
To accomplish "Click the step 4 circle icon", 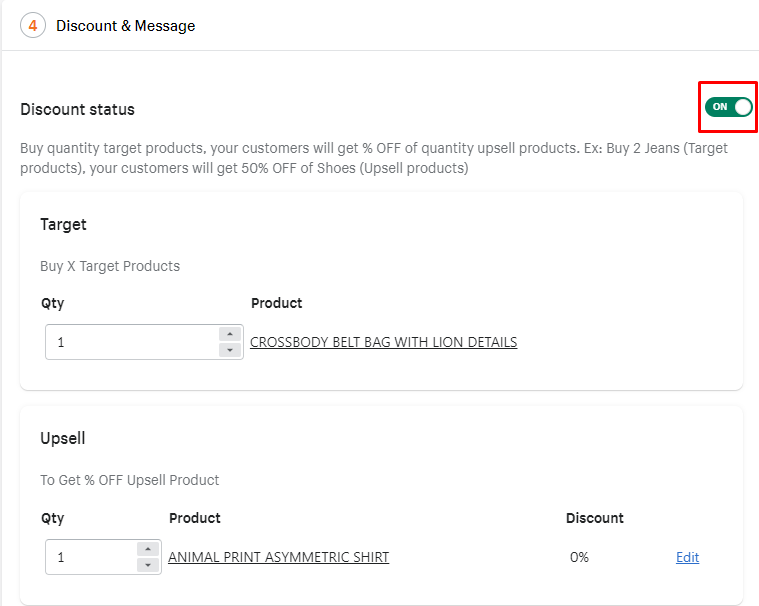I will click(33, 26).
